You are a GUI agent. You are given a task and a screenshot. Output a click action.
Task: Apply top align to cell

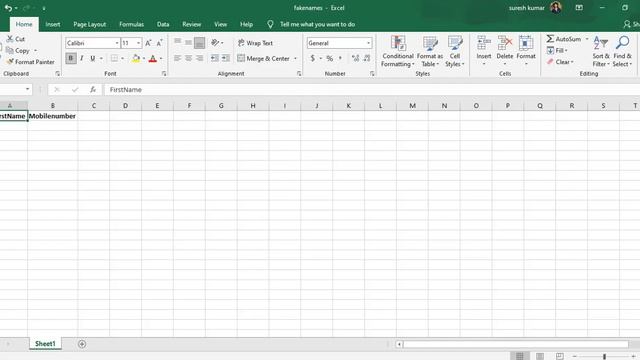pos(178,42)
